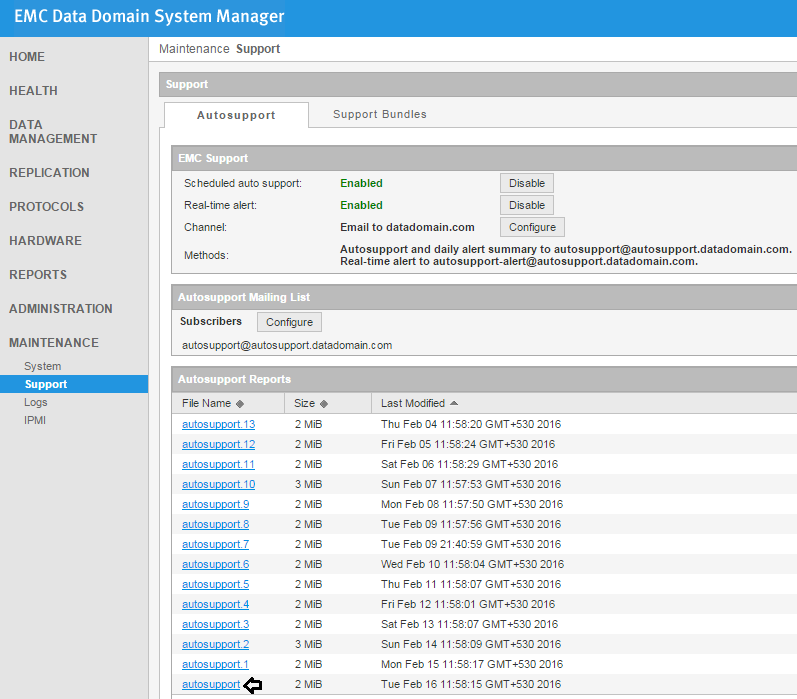Select Logs under Maintenance
The image size is (797, 699).
coord(36,402)
